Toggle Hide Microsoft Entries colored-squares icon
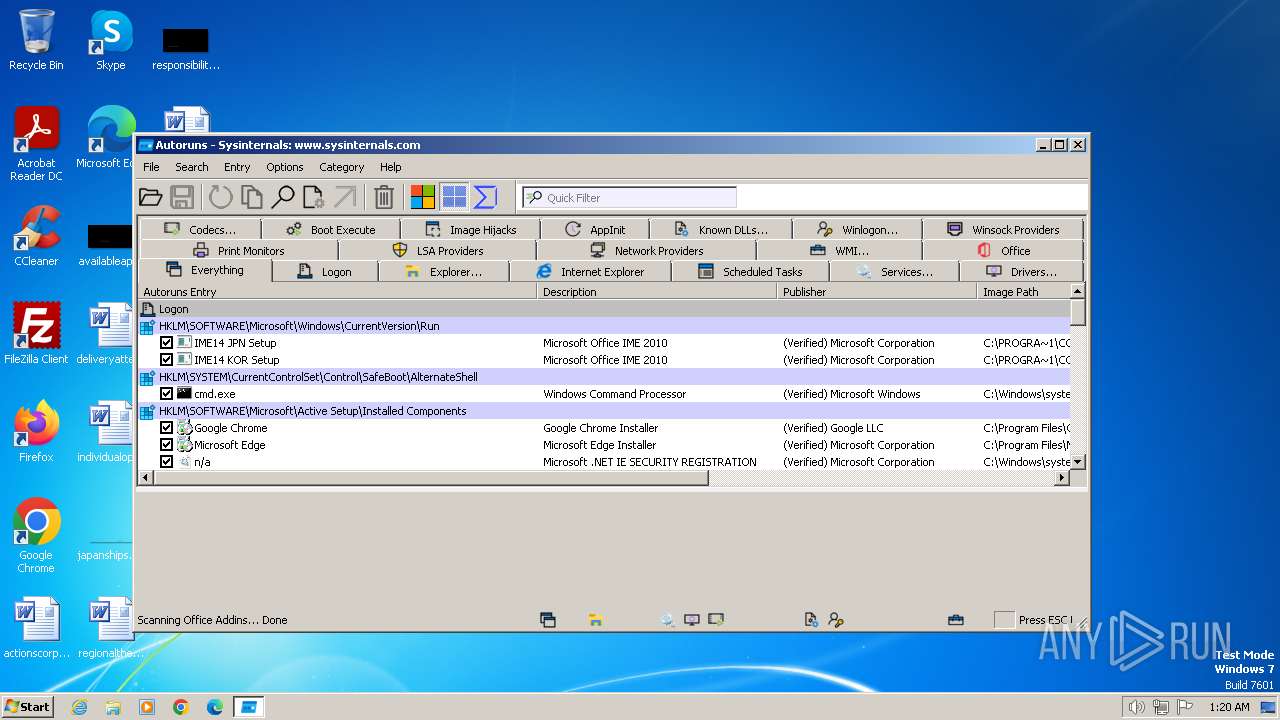The height and width of the screenshot is (720, 1280). [x=423, y=197]
